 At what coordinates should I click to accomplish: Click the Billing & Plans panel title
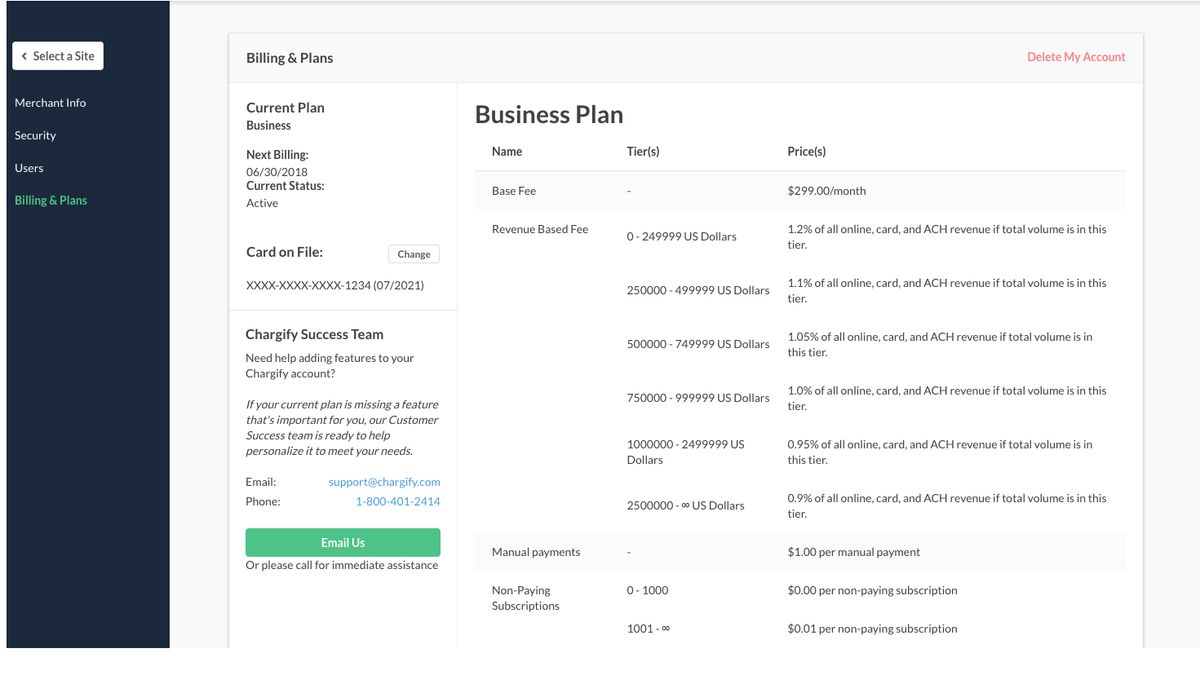click(x=290, y=58)
